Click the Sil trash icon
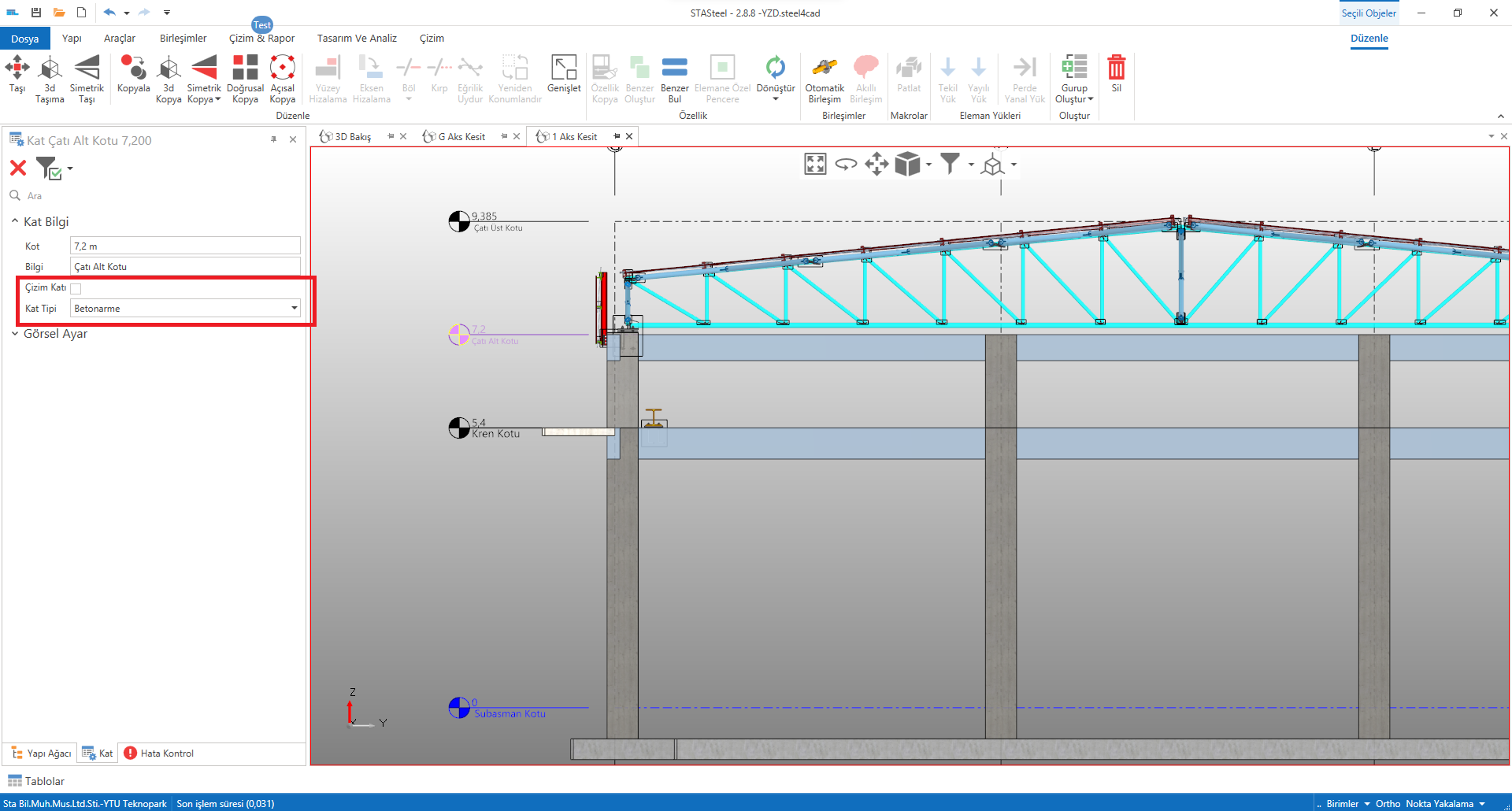 pyautogui.click(x=1116, y=75)
